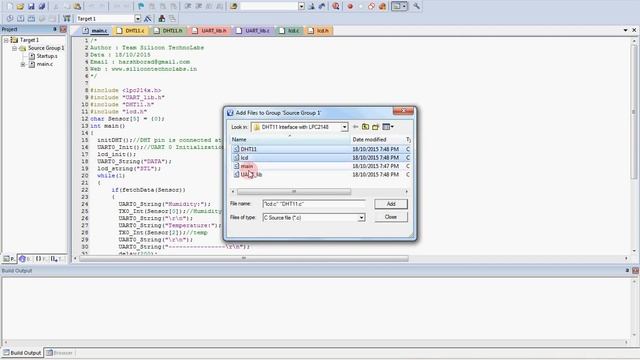Go up one folder level in dialog
The height and width of the screenshot is (360, 640).
pyautogui.click(x=365, y=127)
